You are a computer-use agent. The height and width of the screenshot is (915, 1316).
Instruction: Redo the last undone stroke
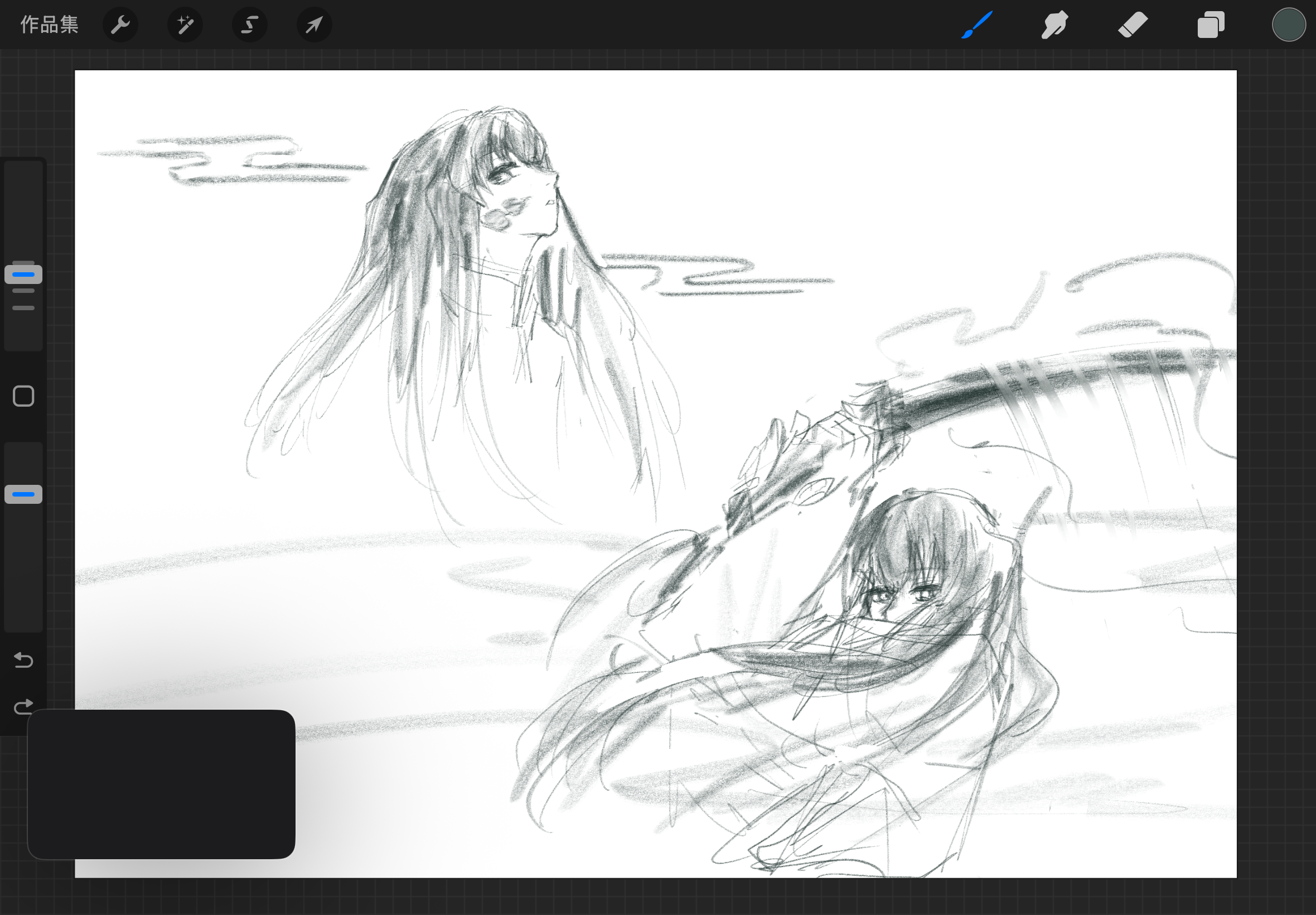coord(23,707)
